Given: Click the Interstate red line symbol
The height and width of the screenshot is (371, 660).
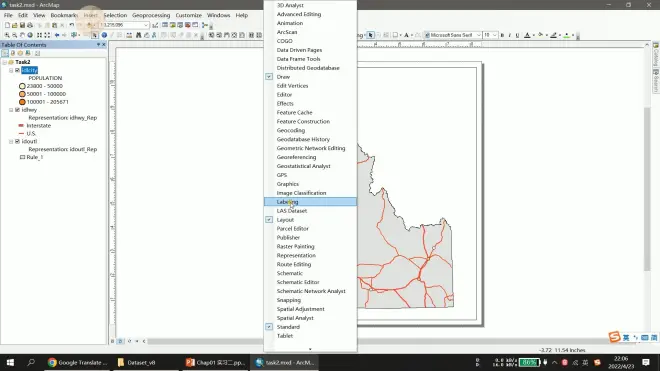Looking at the screenshot, I should pyautogui.click(x=21, y=125).
